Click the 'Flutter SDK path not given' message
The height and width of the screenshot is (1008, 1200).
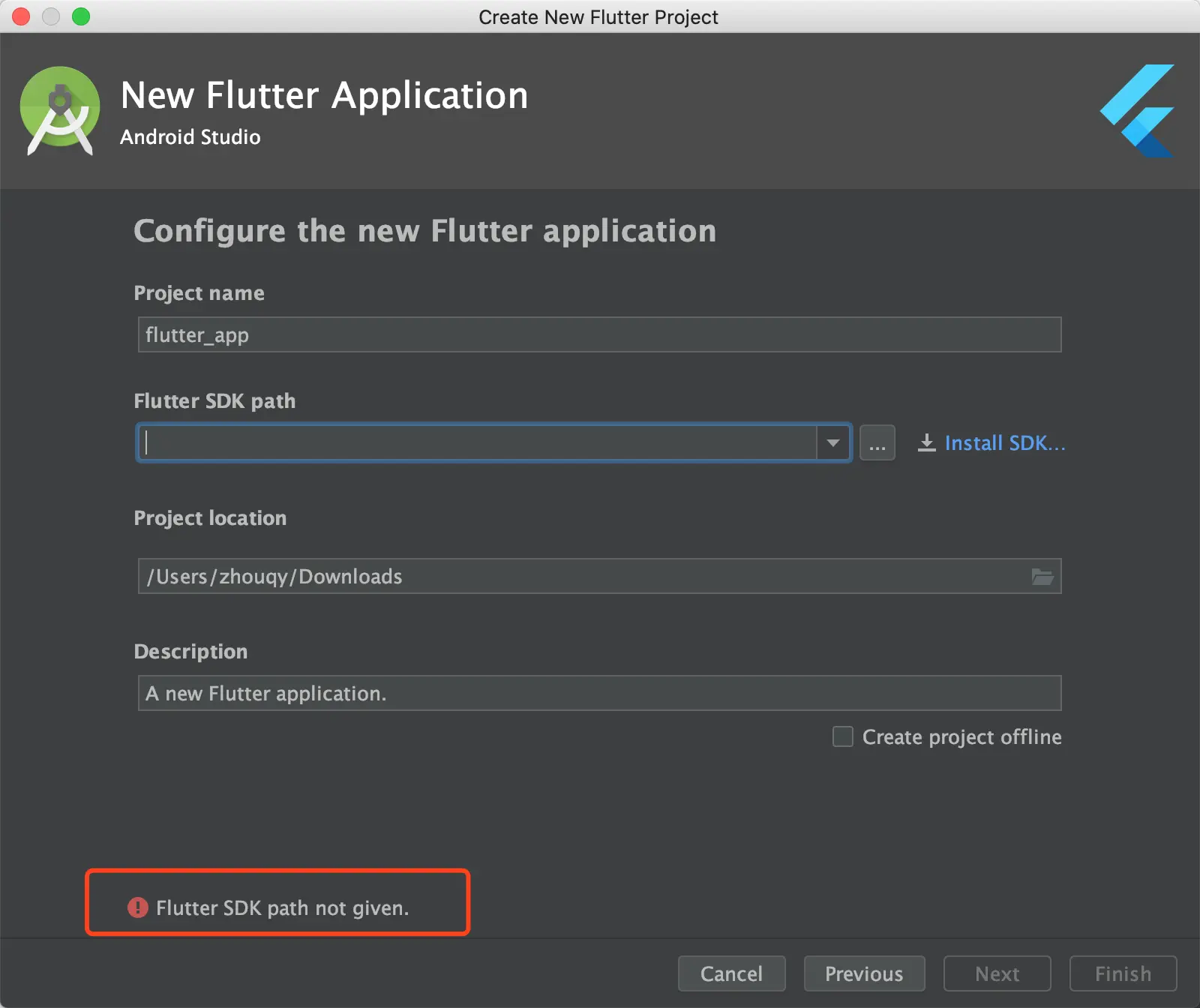click(282, 907)
